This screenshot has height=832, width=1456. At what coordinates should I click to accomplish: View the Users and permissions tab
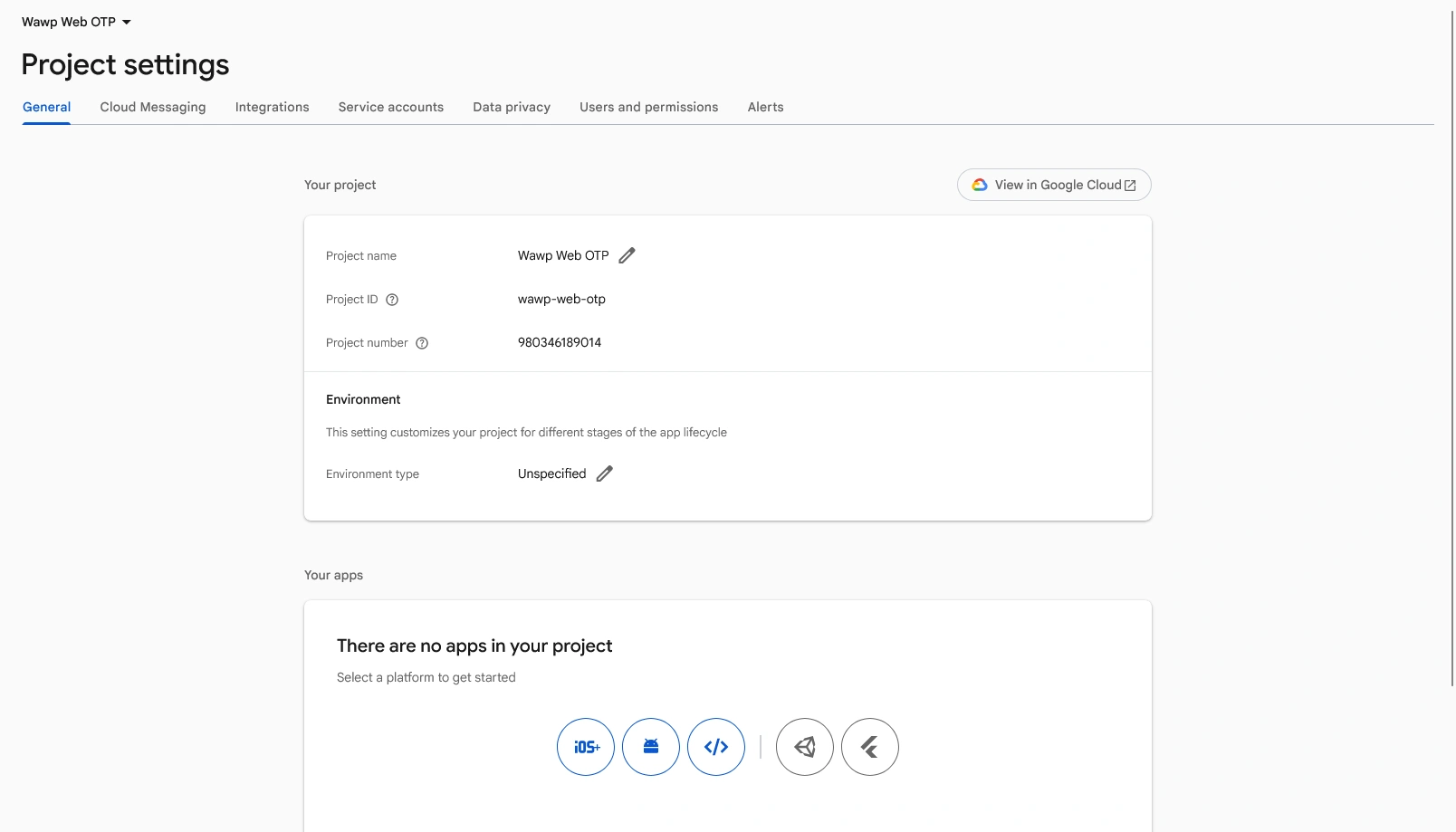coord(649,107)
